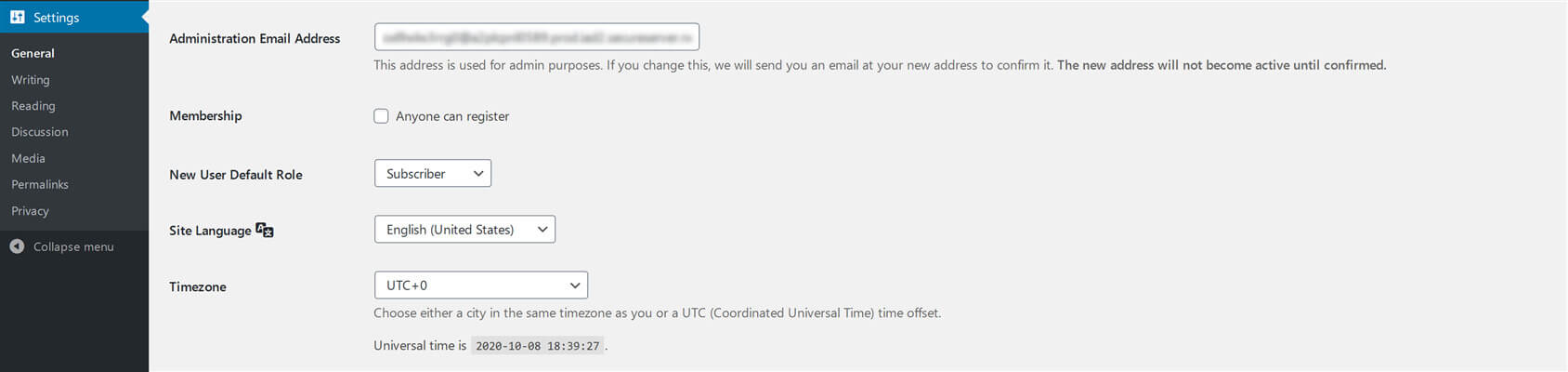Click the Universal time value code box
This screenshot has width=1568, height=372.
coord(537,346)
